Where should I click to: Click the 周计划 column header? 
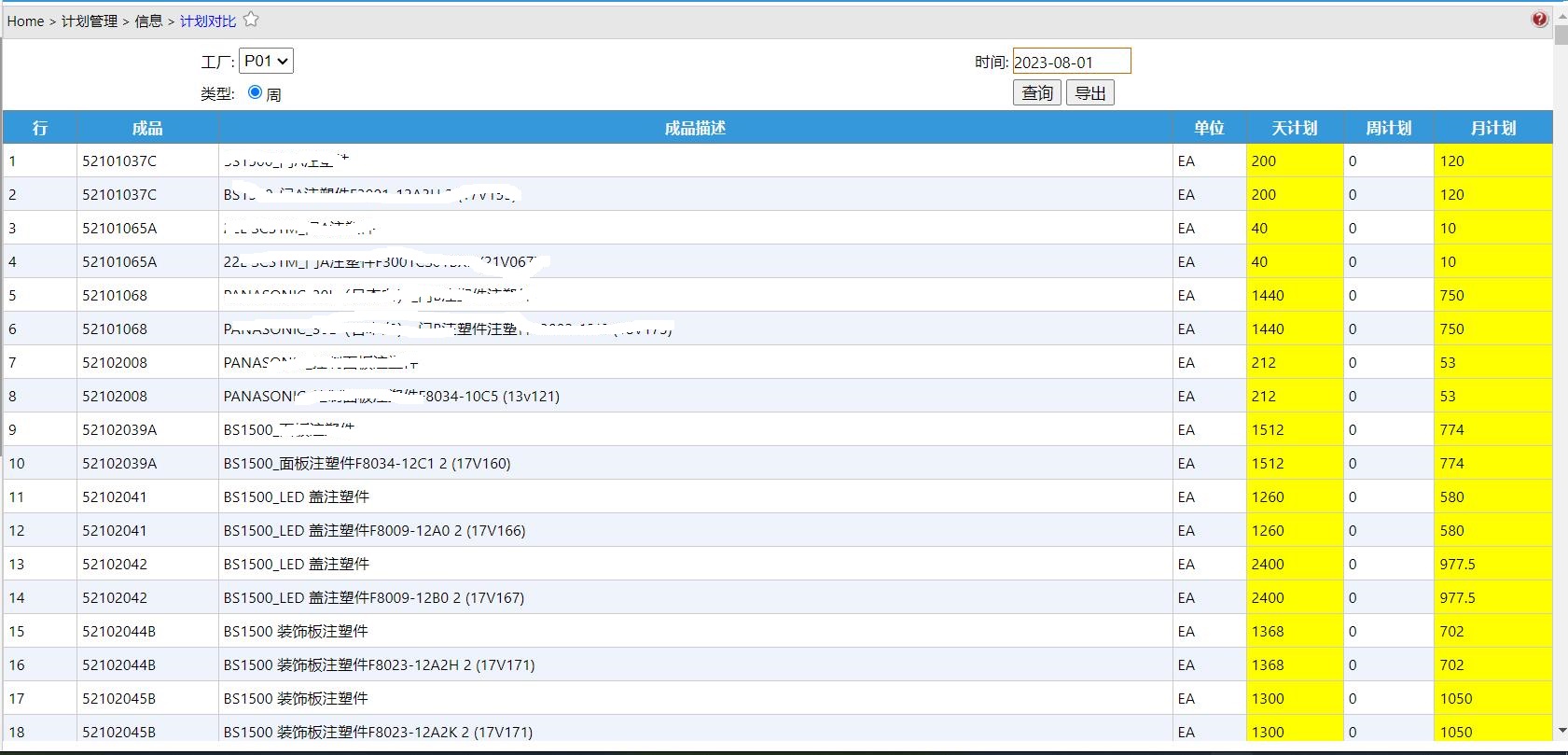point(1389,128)
